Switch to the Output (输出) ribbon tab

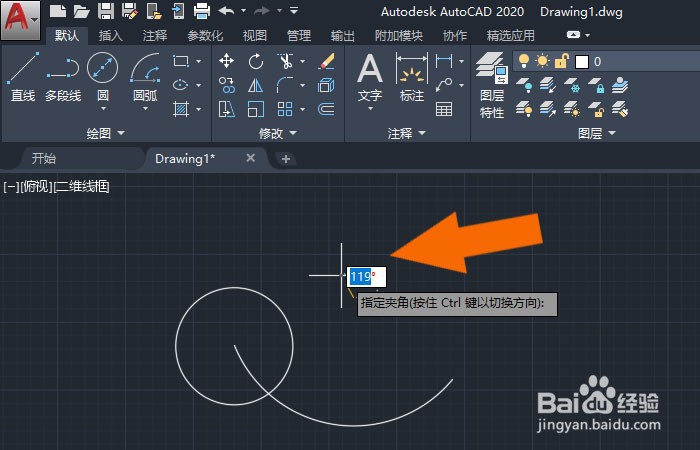coord(342,35)
